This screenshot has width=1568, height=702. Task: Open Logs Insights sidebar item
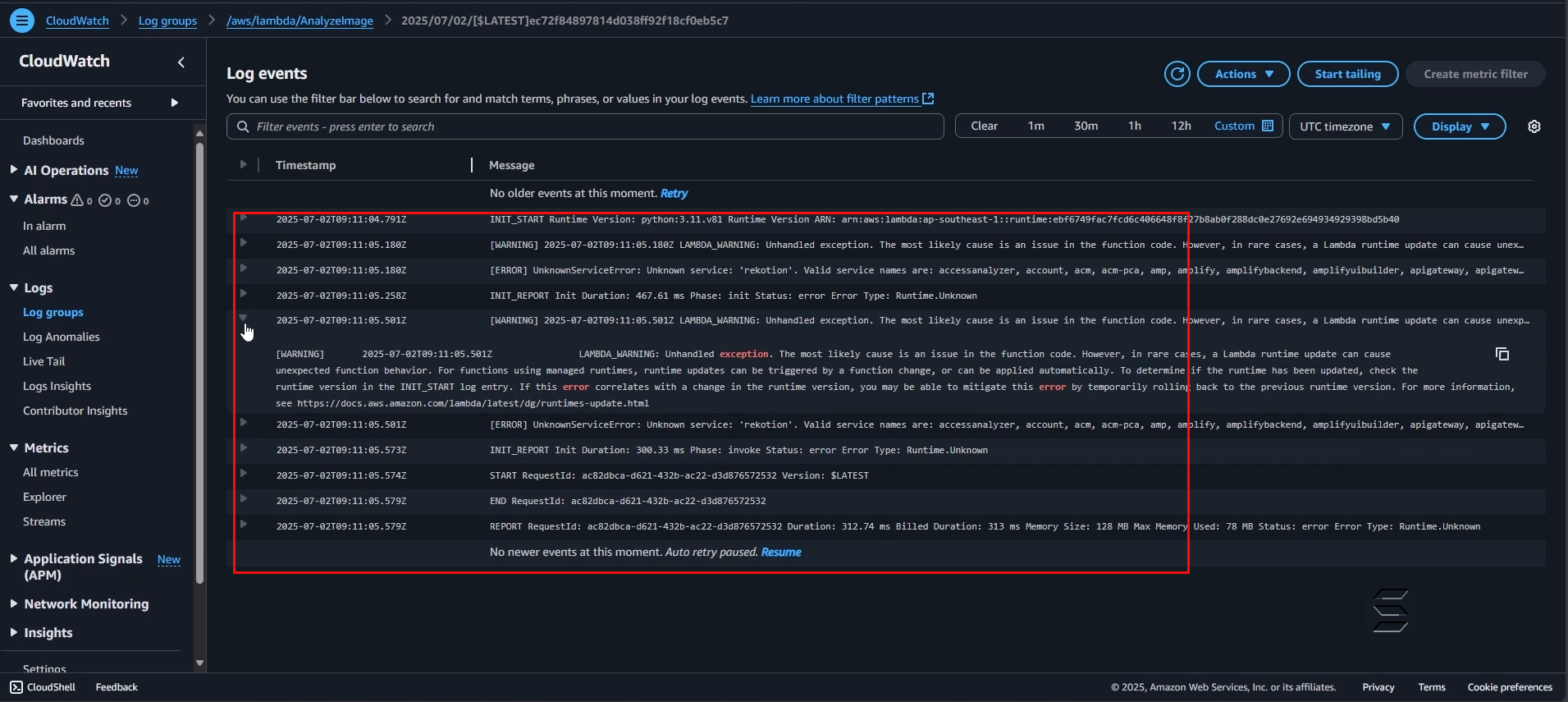57,386
